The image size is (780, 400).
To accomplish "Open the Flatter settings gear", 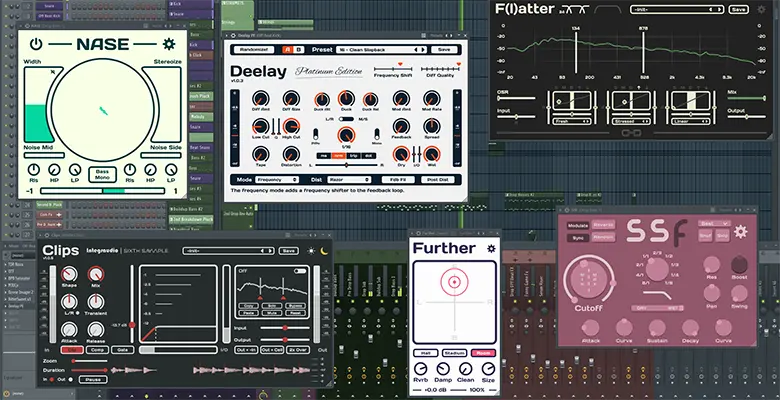I will 762,9.
